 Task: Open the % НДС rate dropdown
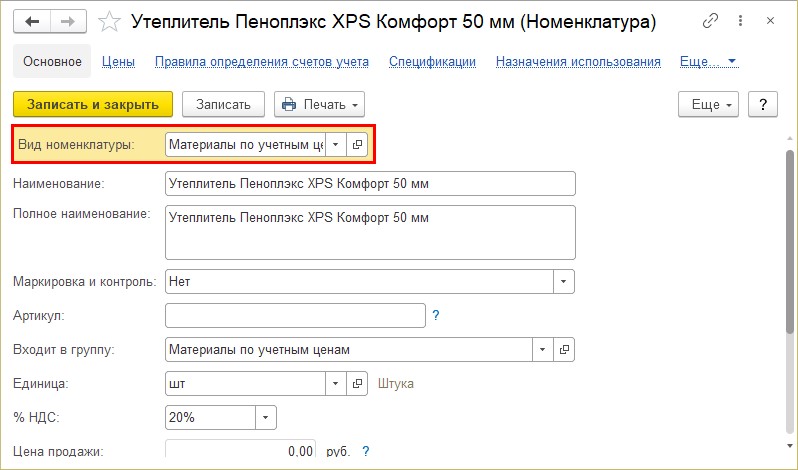pos(265,418)
